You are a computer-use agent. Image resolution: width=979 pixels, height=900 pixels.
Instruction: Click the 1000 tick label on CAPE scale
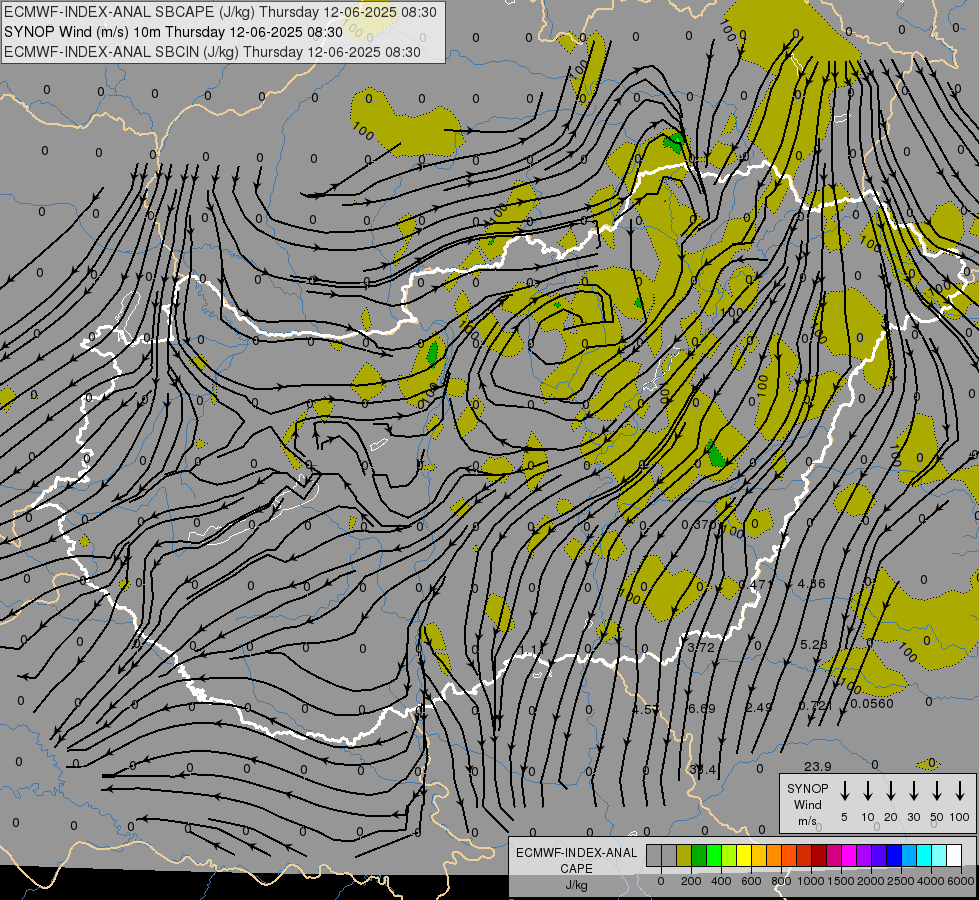[x=811, y=881]
